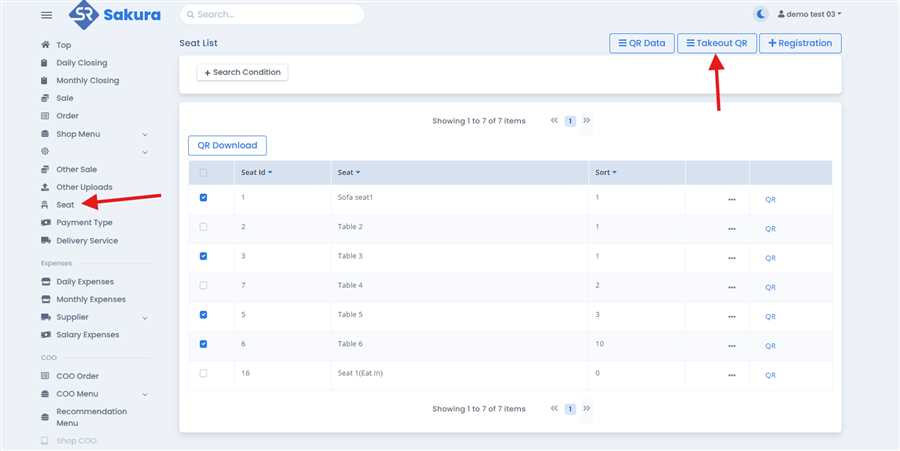
Task: Click the Top home icon
Action: [45, 45]
